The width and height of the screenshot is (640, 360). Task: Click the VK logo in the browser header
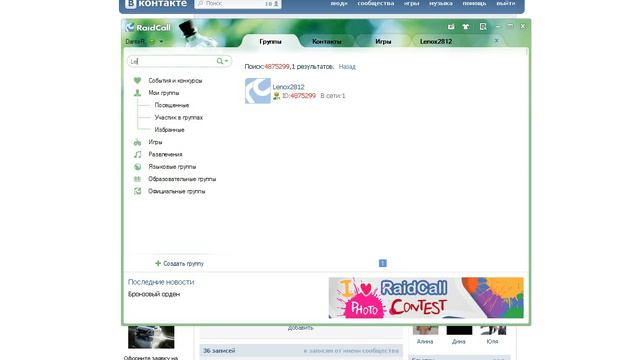coord(131,4)
